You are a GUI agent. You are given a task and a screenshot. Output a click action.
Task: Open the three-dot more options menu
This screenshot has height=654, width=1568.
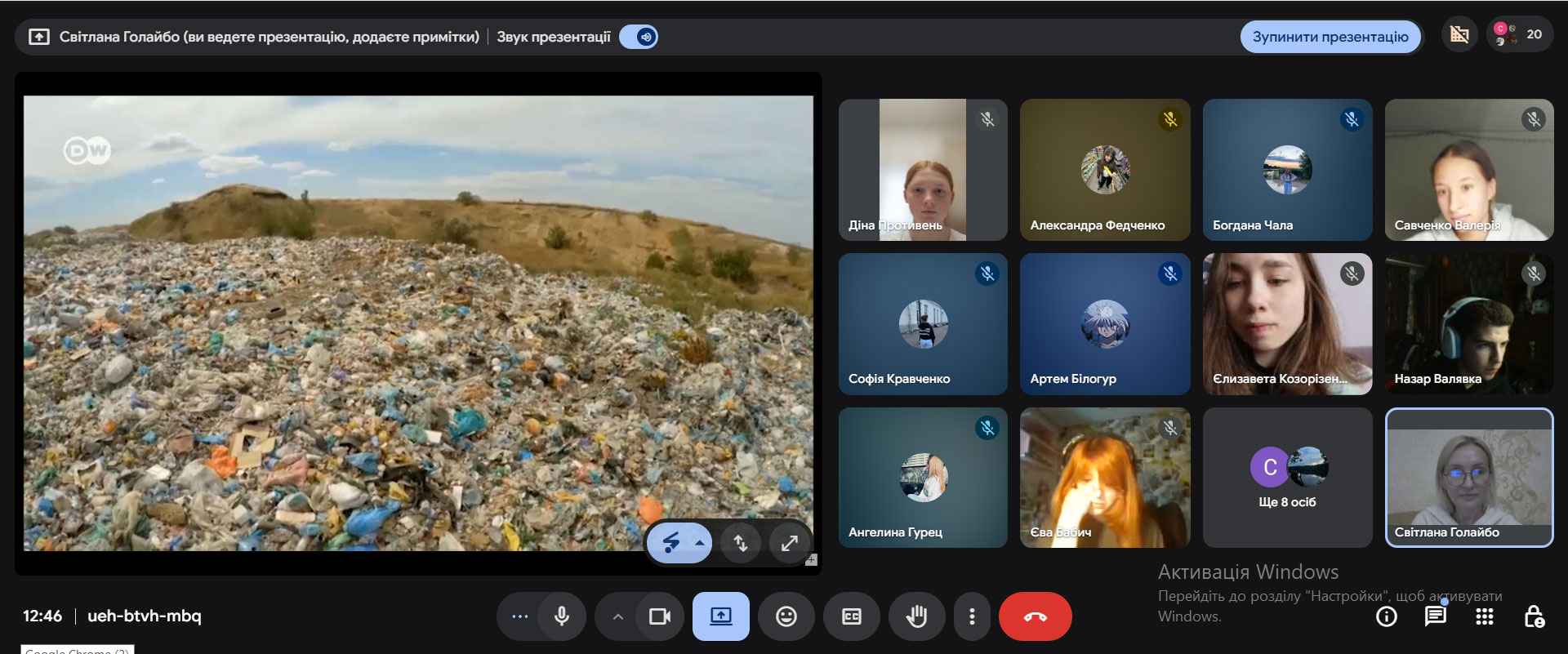pyautogui.click(x=971, y=616)
